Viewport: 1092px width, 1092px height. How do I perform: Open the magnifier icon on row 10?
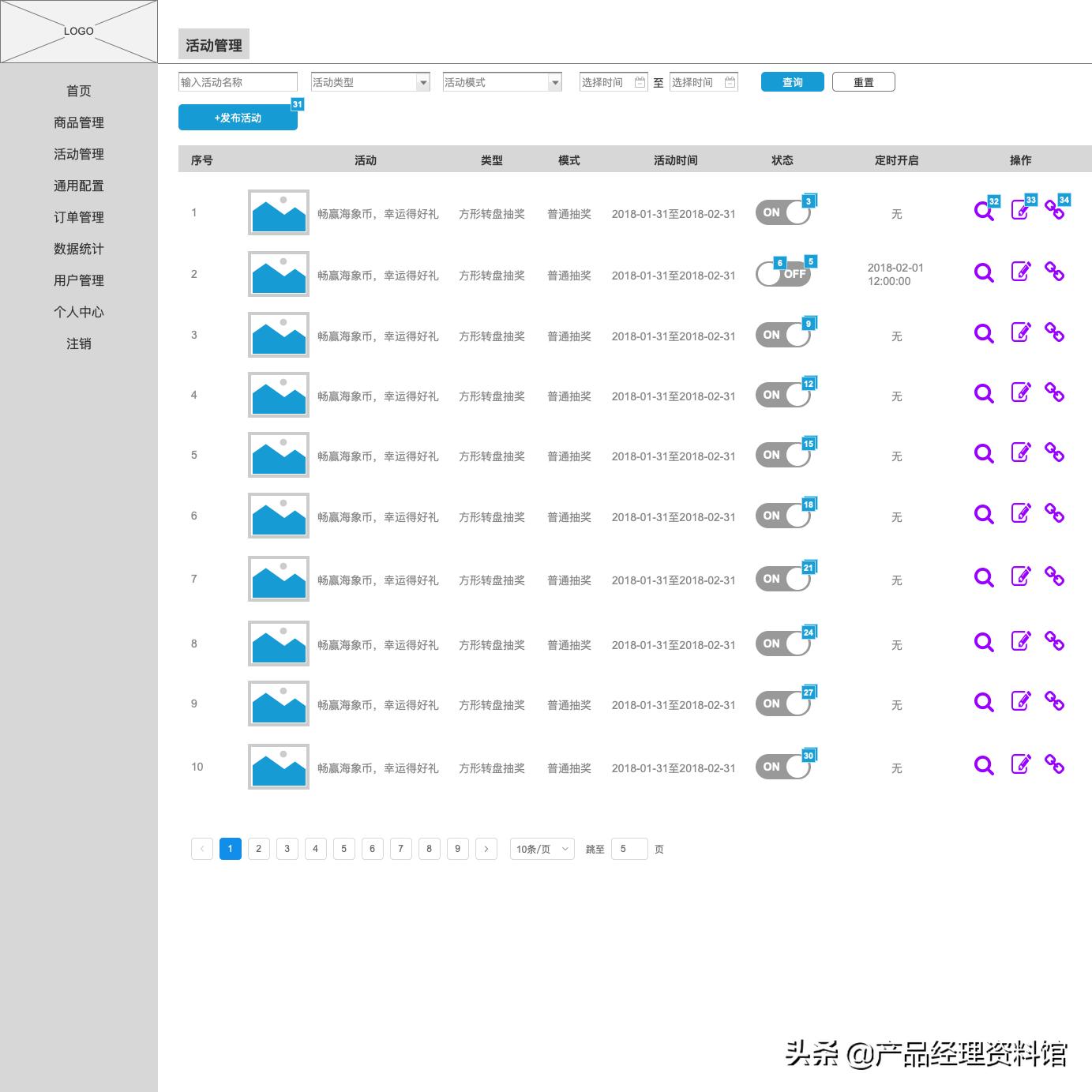[x=984, y=766]
